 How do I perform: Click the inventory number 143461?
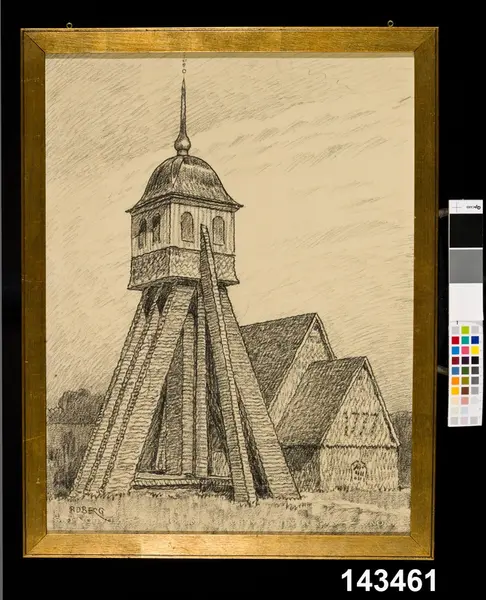pyautogui.click(x=388, y=580)
